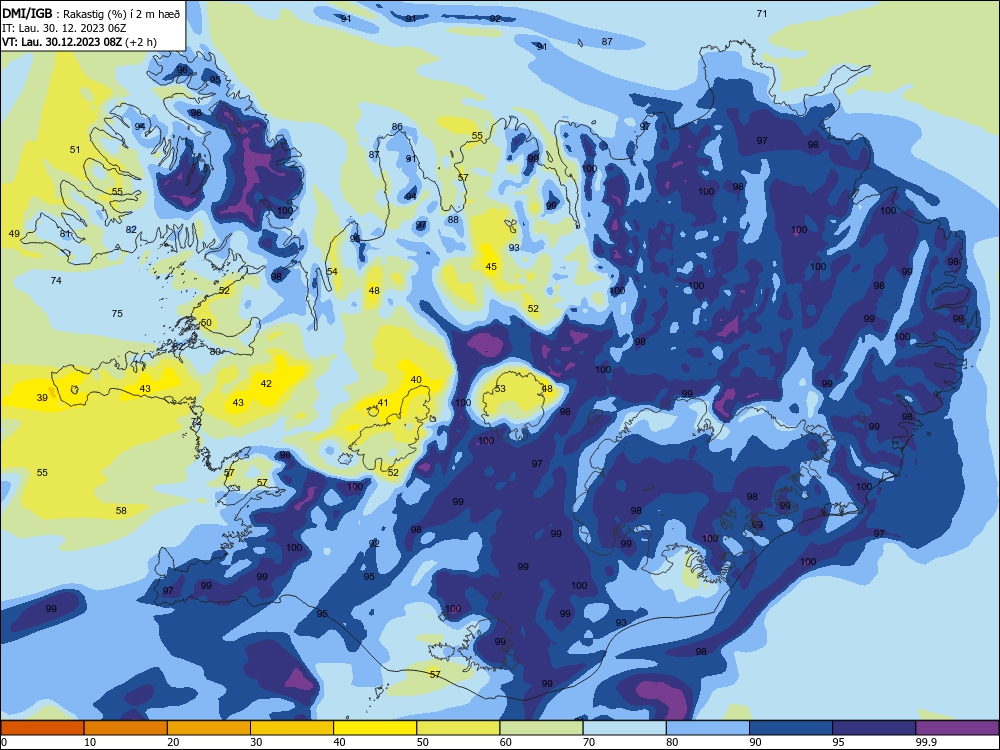Click the 80–90 light blue legend swatch

pyautogui.click(x=708, y=728)
